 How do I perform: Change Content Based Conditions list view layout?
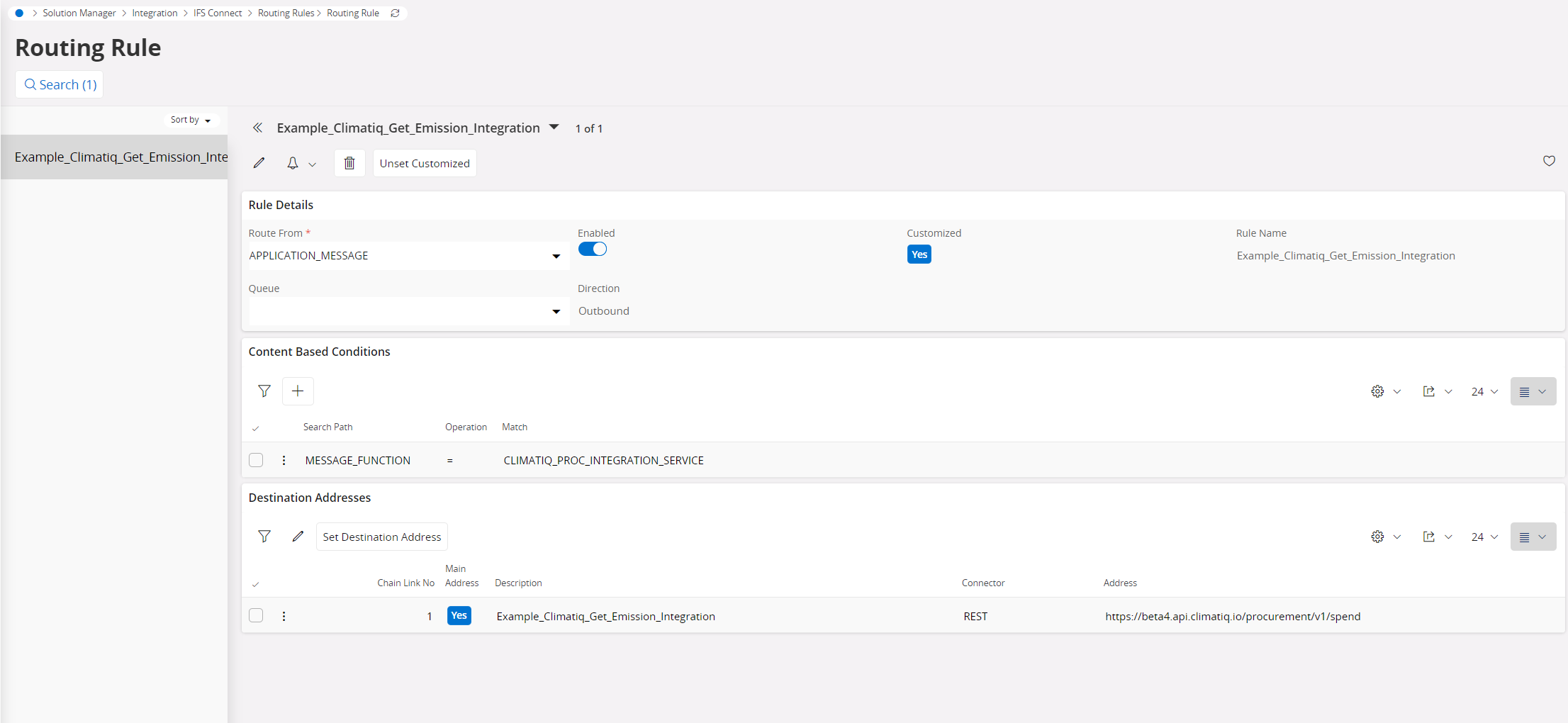[1533, 391]
